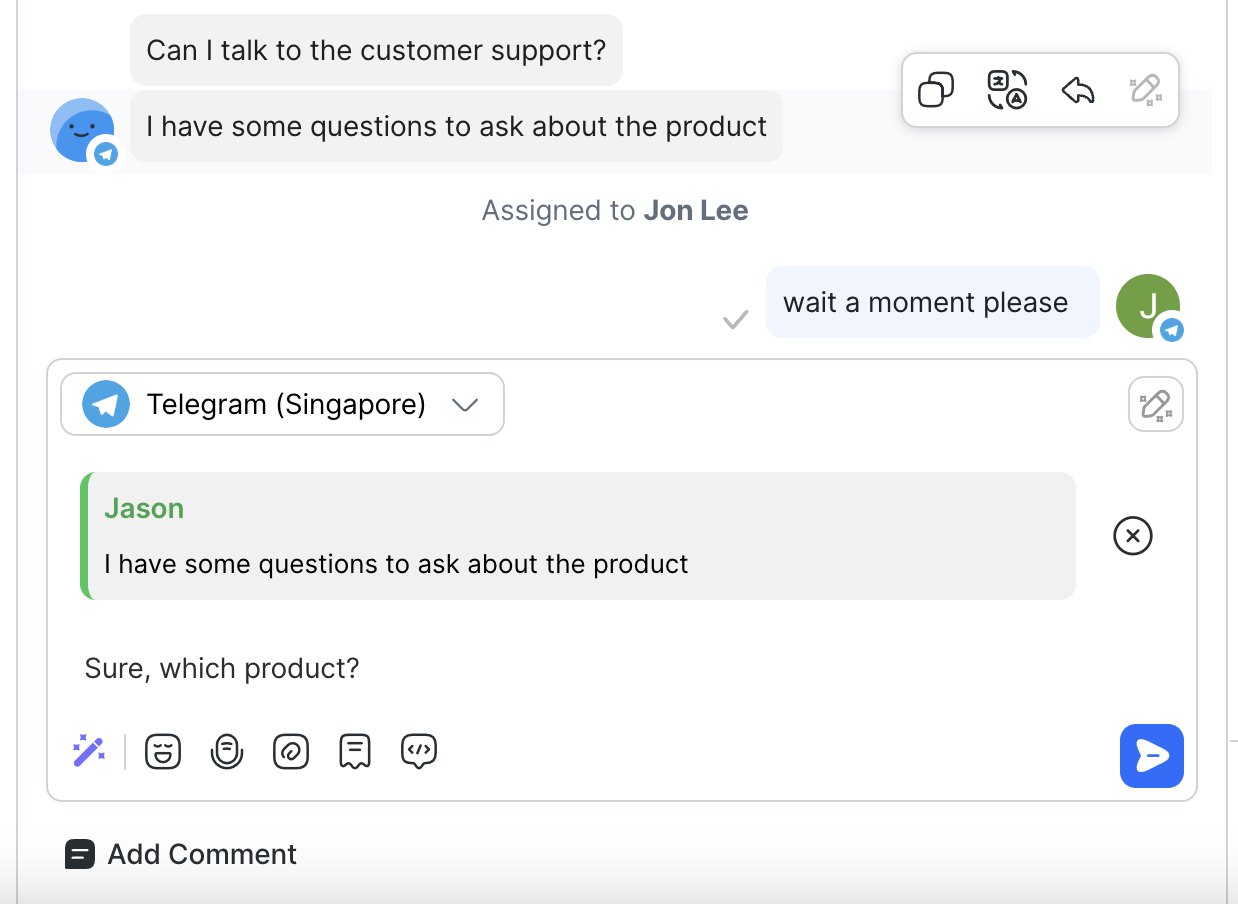Insert a saved reply snippet

coord(355,751)
